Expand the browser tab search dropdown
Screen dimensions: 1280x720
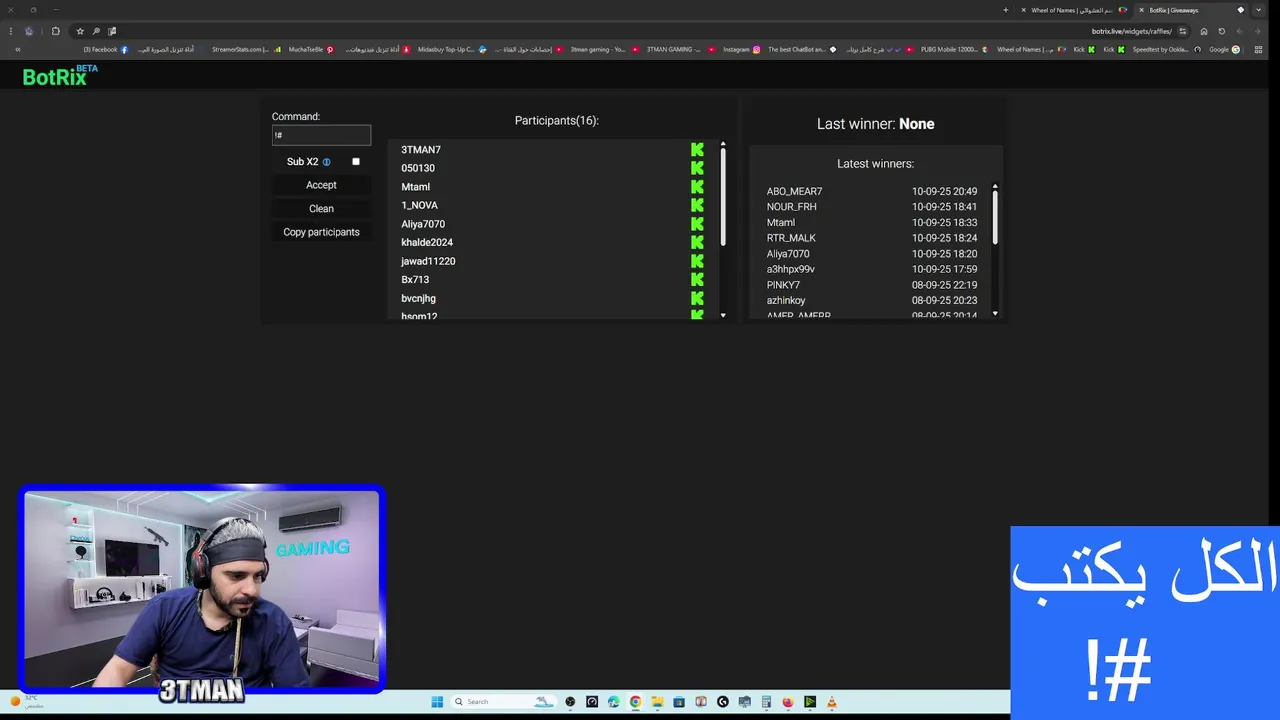coord(1258,10)
